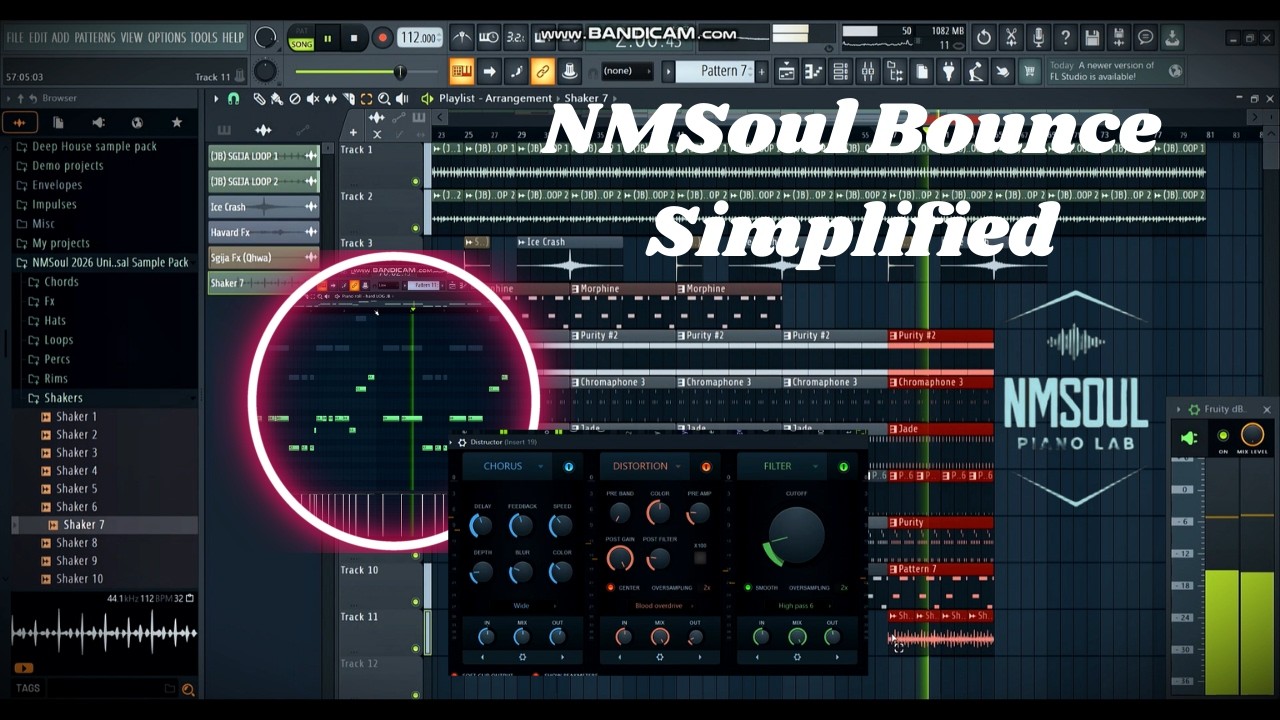This screenshot has width=1280, height=720.
Task: Click the tempo 112.000 field
Action: 420,38
